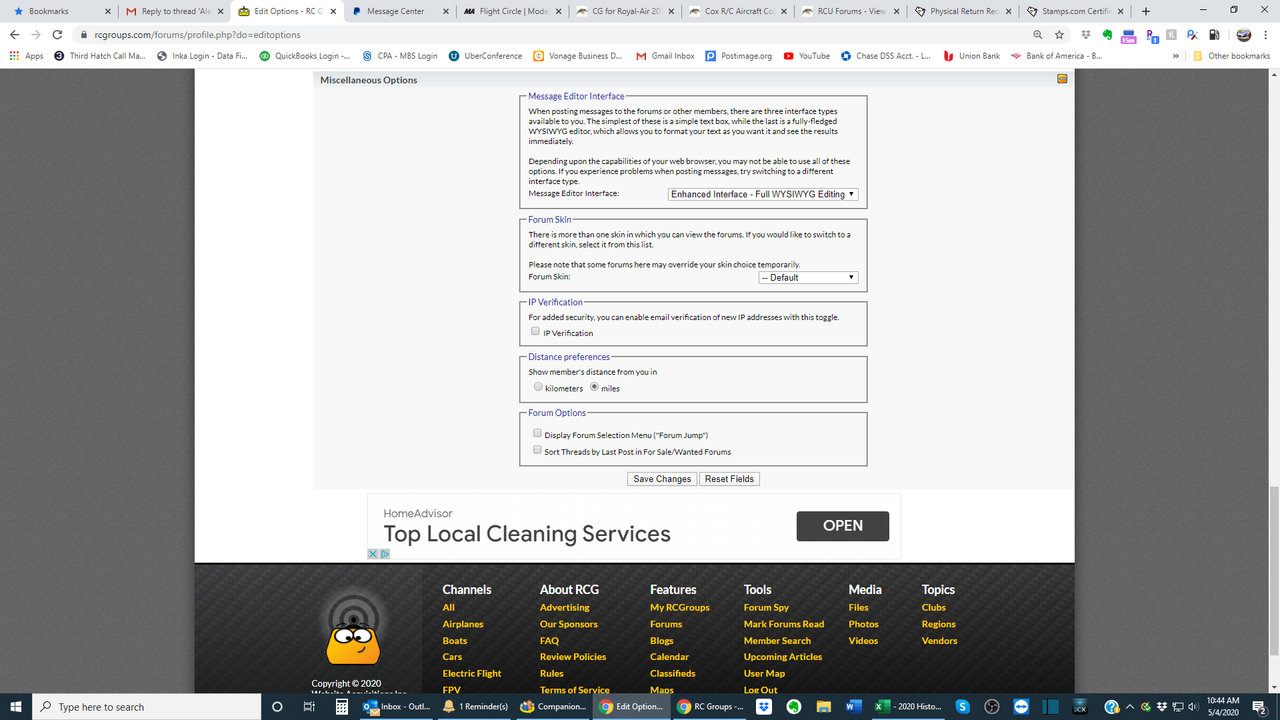Click the Save Changes button
1280x720 pixels.
[x=661, y=478]
